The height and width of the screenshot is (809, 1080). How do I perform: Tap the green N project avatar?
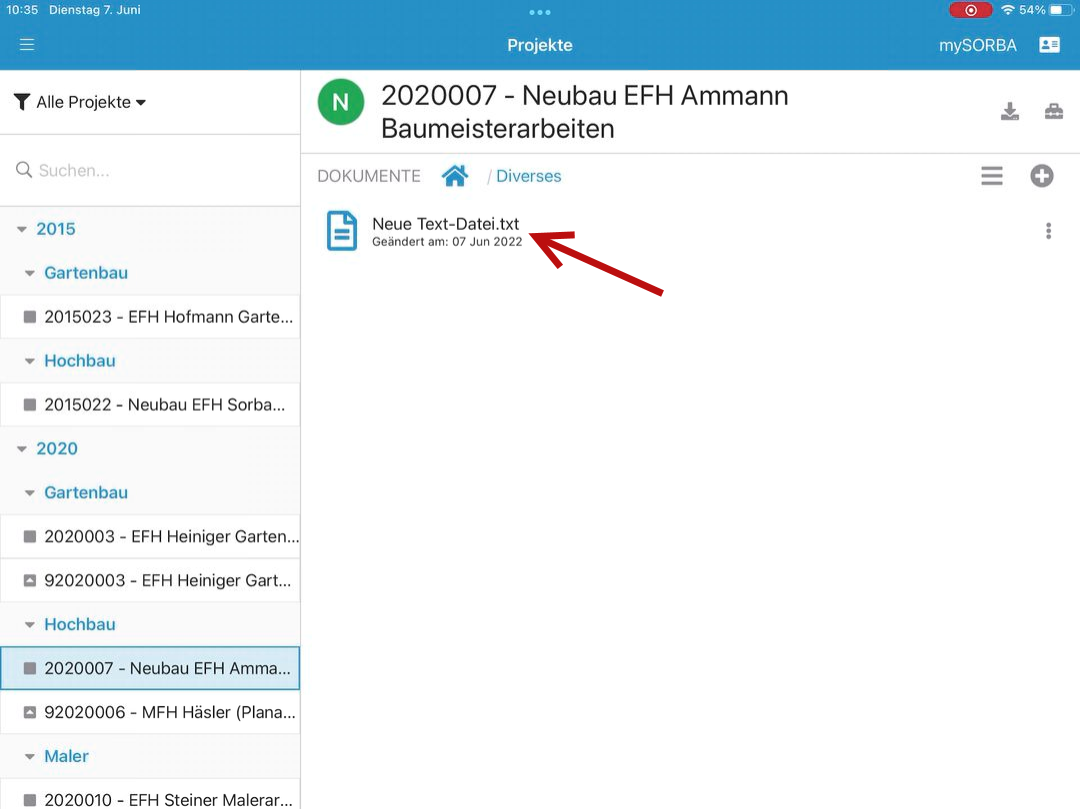[340, 102]
